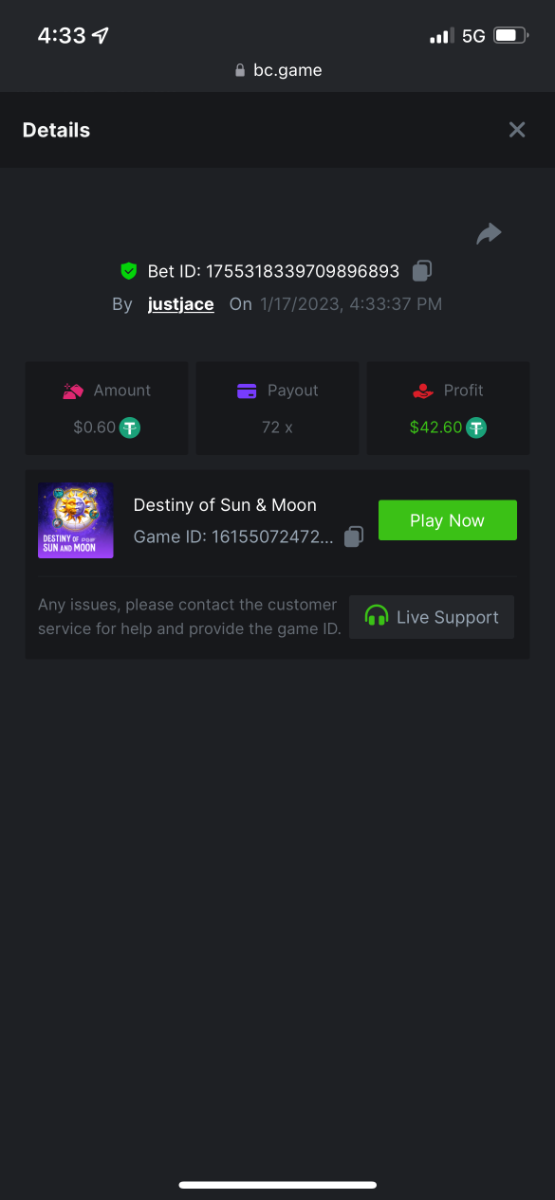Tap the 72 x payout value
Screen dimensions: 555x1200
pyautogui.click(x=277, y=427)
